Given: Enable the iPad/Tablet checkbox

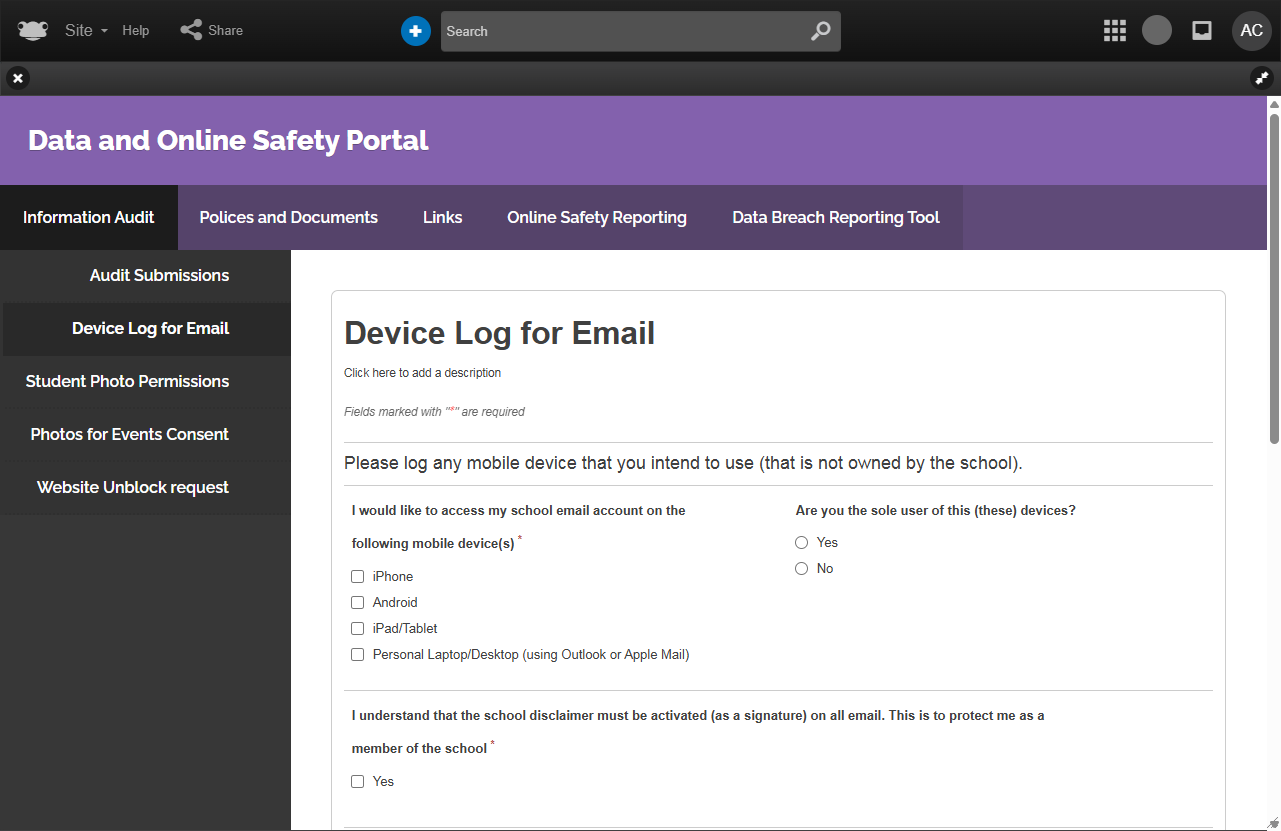Looking at the screenshot, I should [357, 629].
